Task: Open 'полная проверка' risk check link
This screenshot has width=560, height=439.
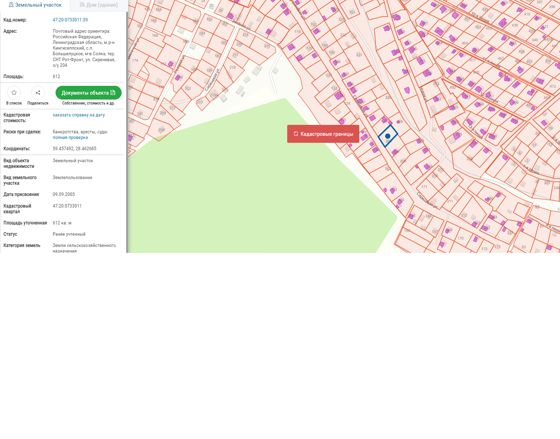Action: click(x=70, y=138)
